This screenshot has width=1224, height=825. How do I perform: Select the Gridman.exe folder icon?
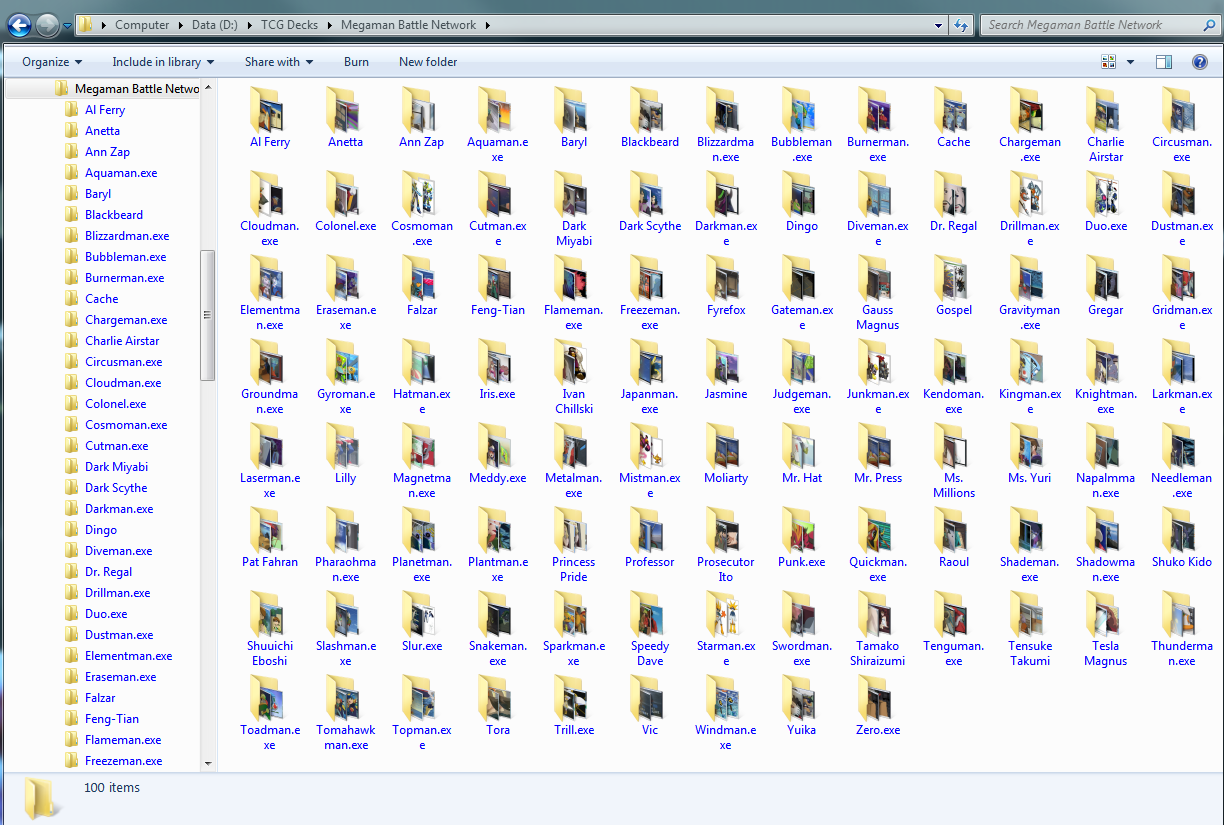(1181, 277)
